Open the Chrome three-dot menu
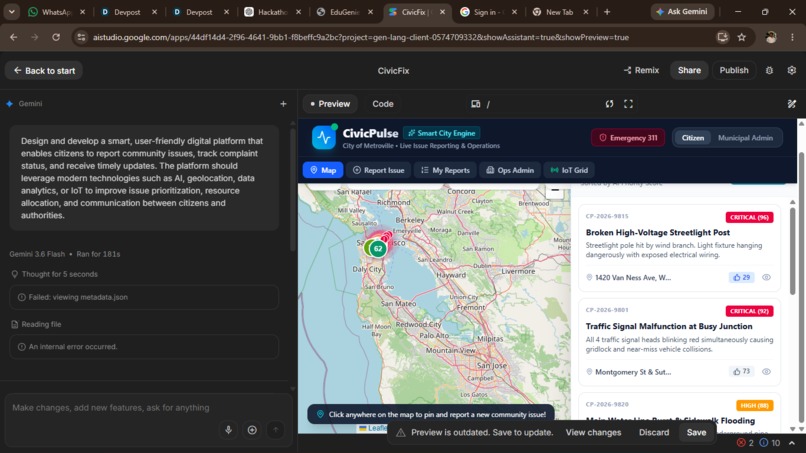 pyautogui.click(x=792, y=37)
